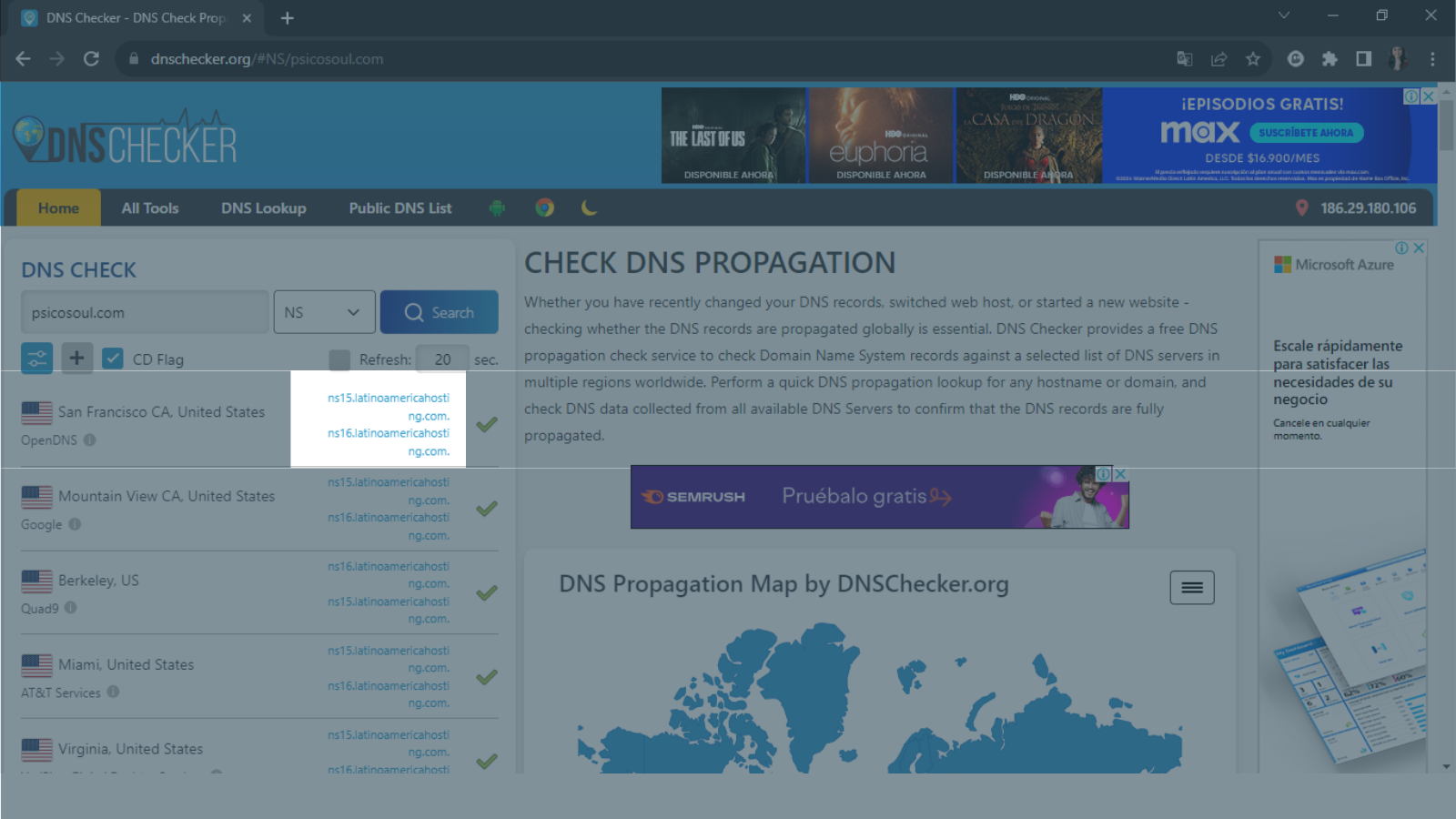This screenshot has height=819, width=1456.
Task: Click the location pin beside IP address
Action: [x=1301, y=207]
